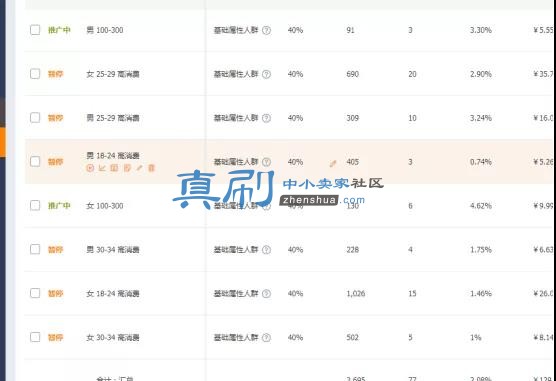
Task: Edit the 40% premium with pencil icon
Action: click(333, 163)
